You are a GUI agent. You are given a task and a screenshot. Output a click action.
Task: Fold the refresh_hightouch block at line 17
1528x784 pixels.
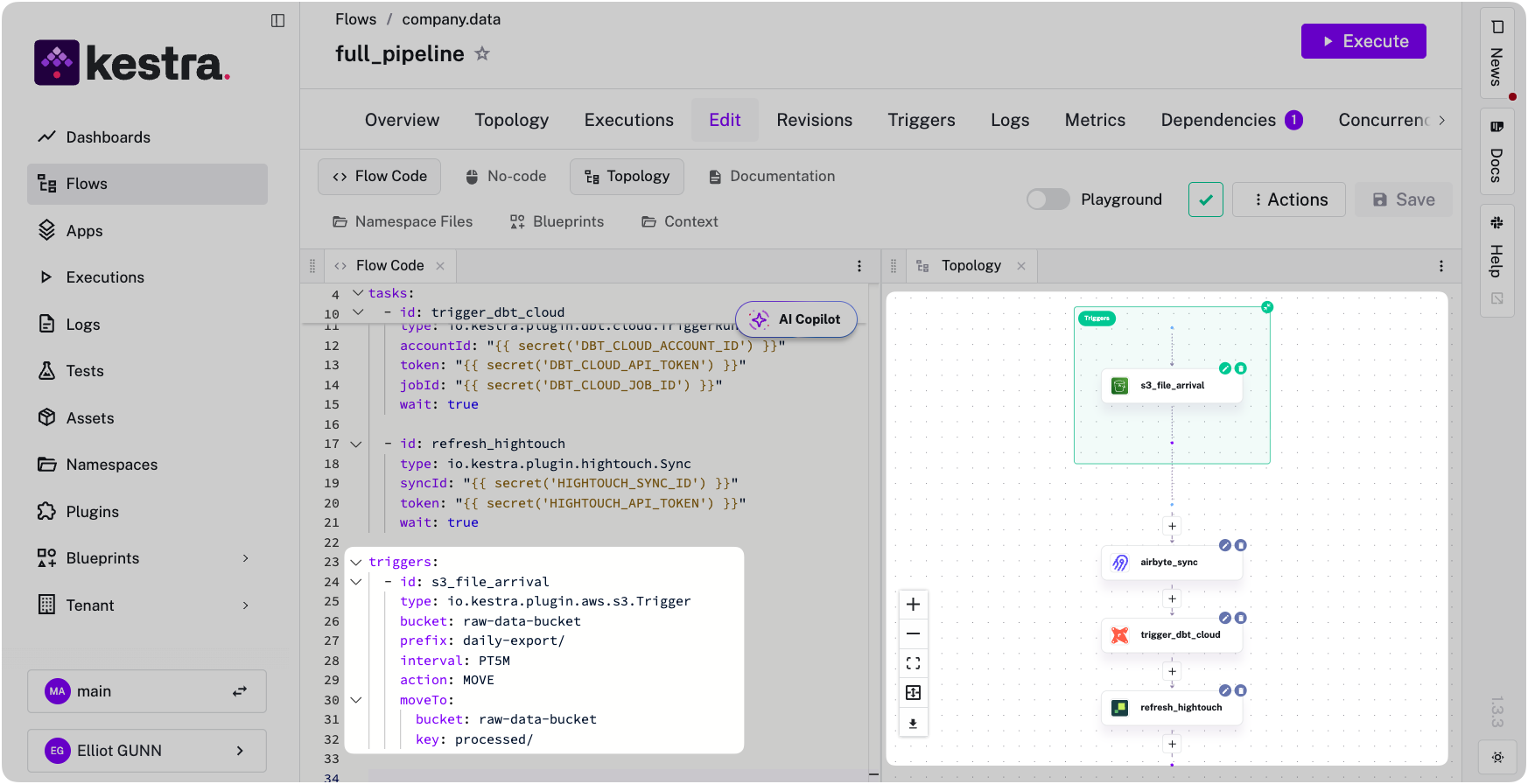(x=356, y=444)
